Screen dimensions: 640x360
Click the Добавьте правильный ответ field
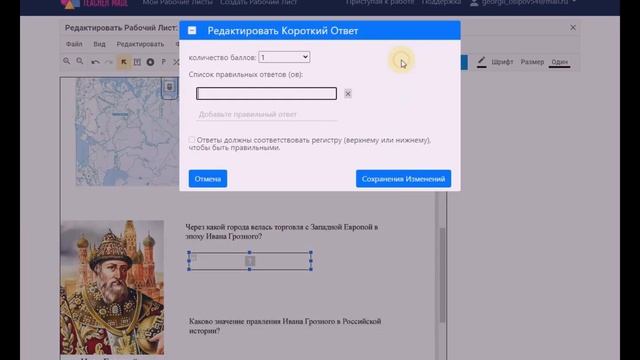click(x=267, y=114)
